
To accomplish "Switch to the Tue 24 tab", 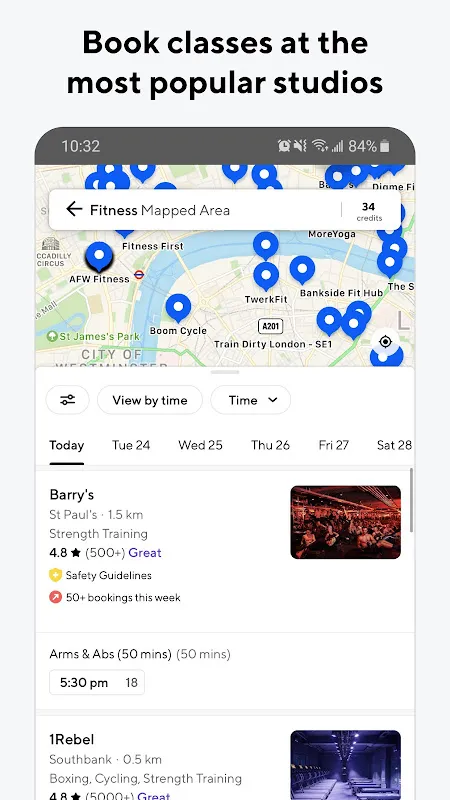I will (x=131, y=445).
